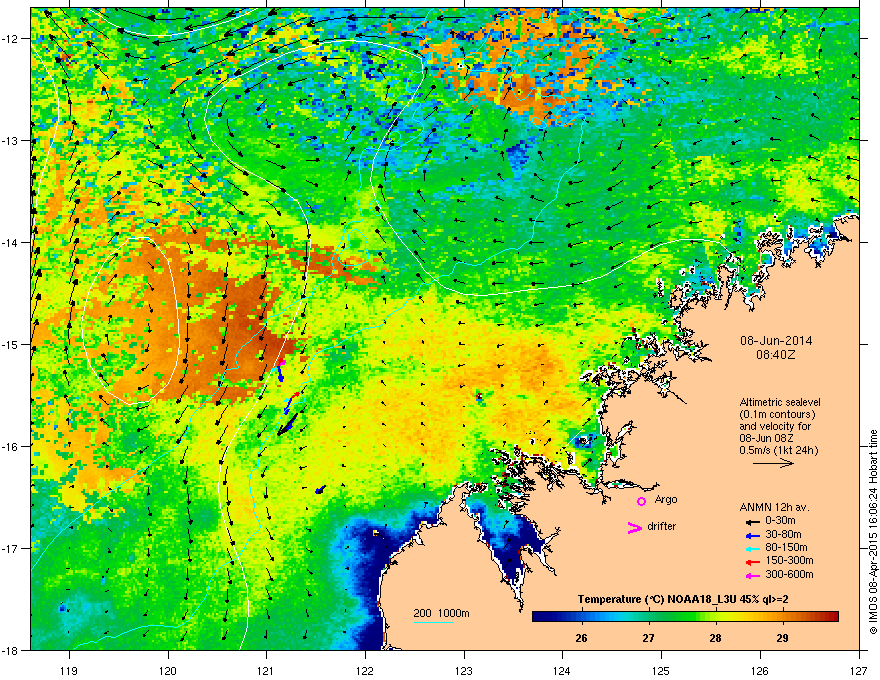Click the blue 30-80m arrow in legend
This screenshot has height=680, width=880.
751,535
